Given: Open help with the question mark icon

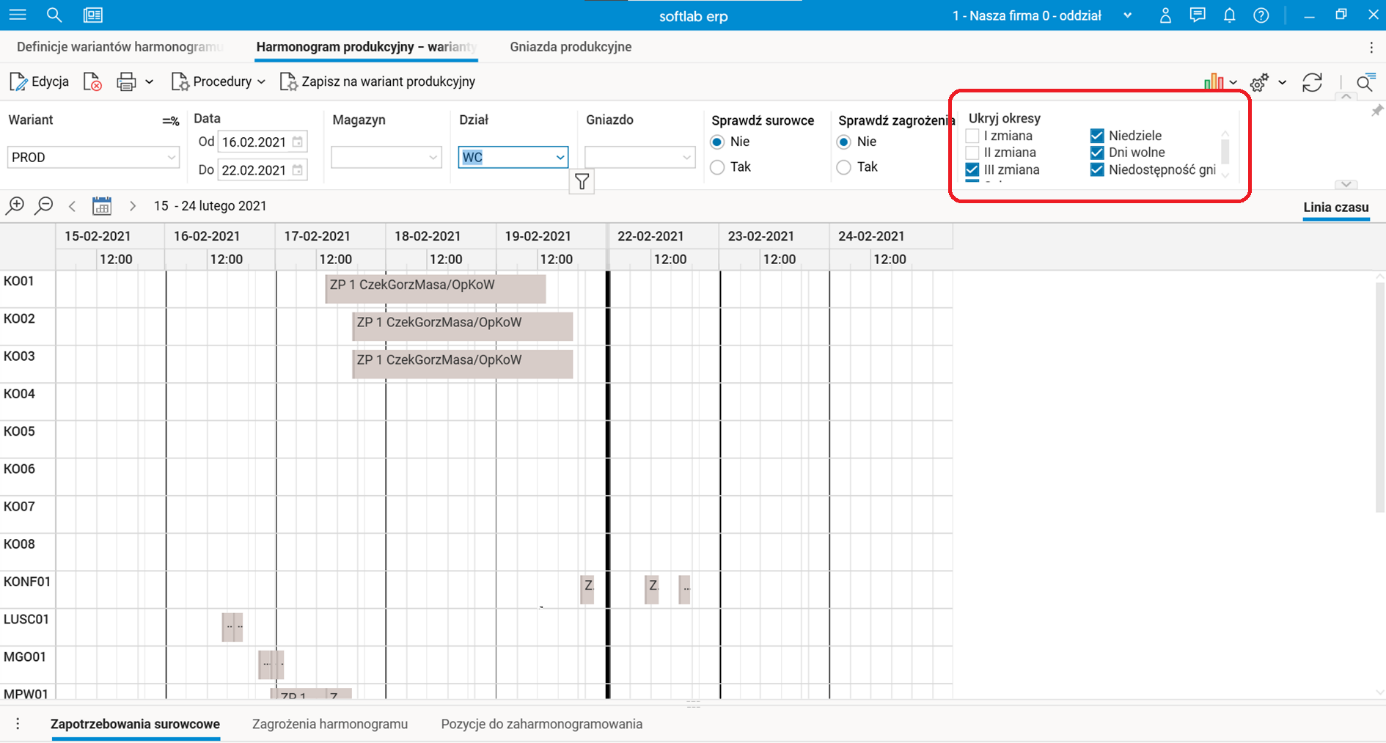Looking at the screenshot, I should tap(1262, 15).
